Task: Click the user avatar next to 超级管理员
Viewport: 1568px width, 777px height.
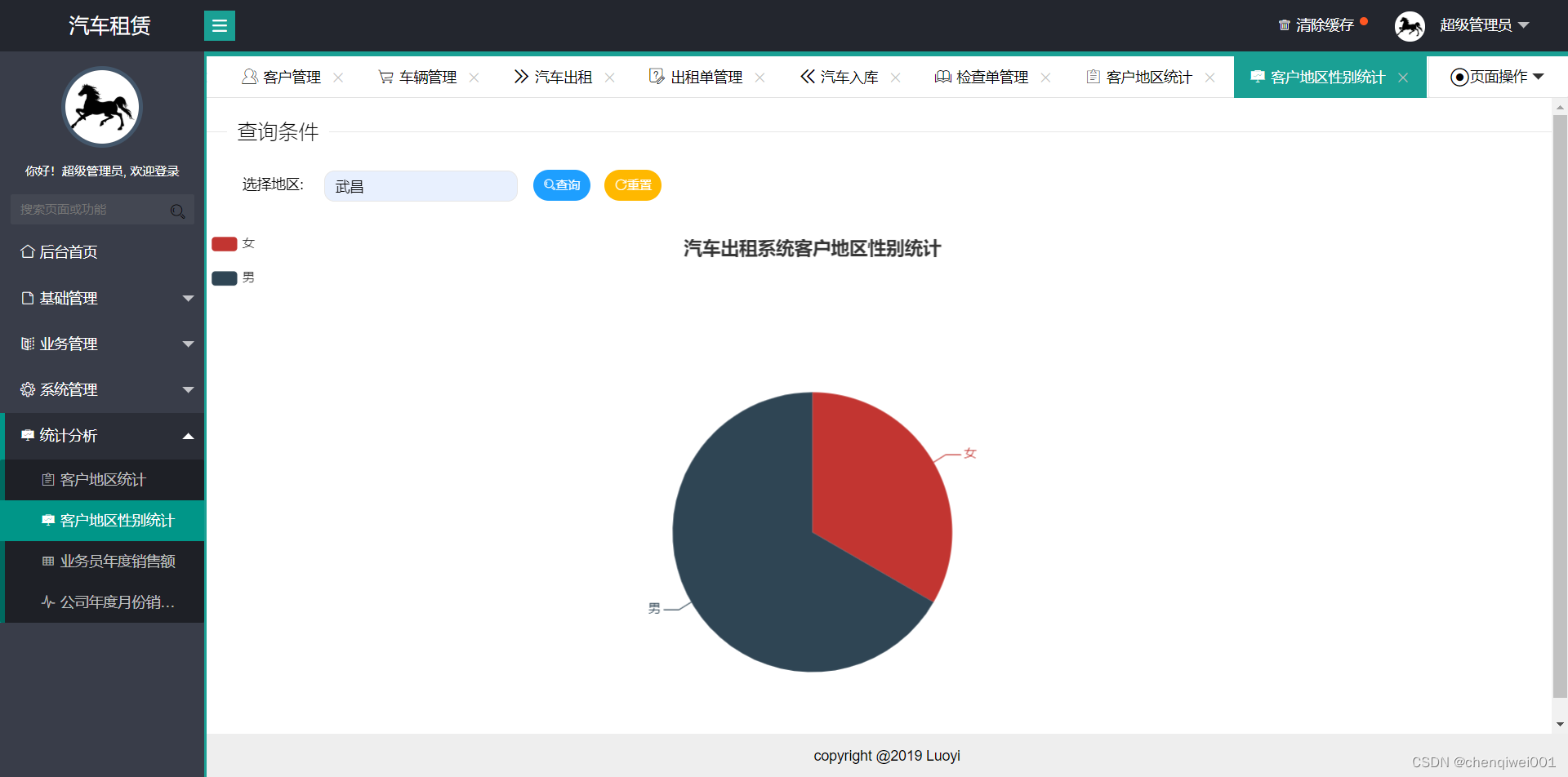Action: point(1410,25)
